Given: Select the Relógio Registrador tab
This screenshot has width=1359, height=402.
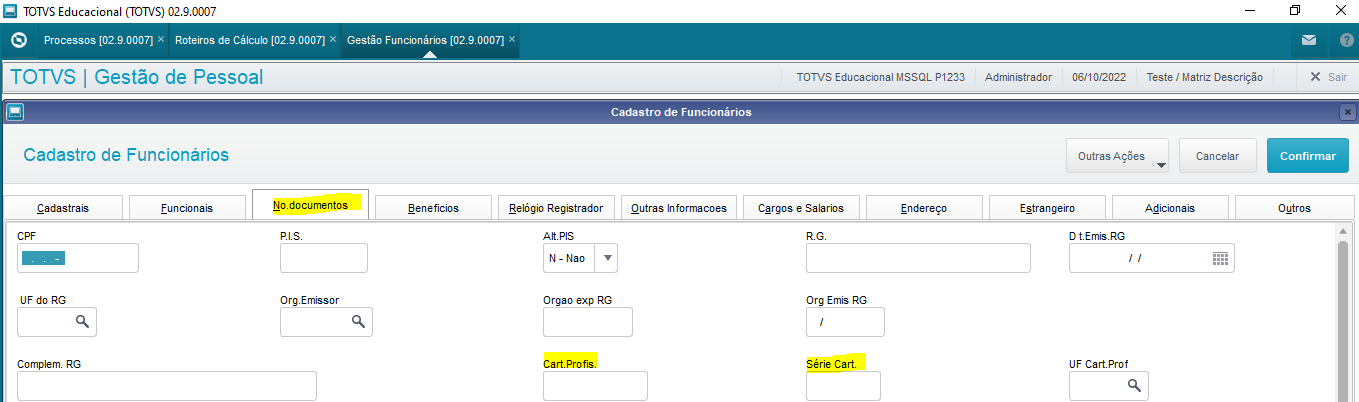Looking at the screenshot, I should pos(556,208).
